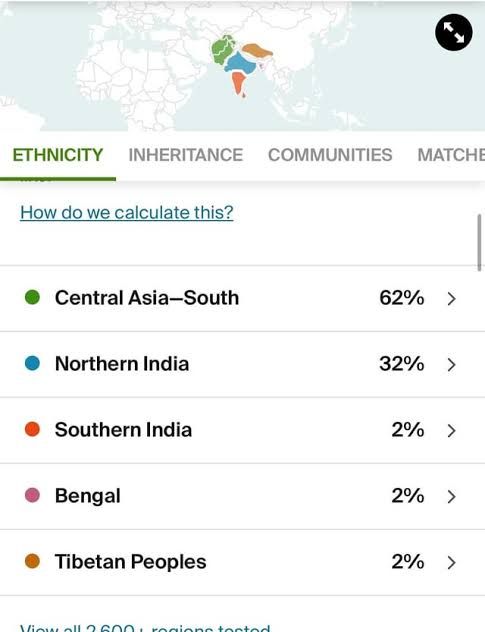This screenshot has height=632, width=485.
Task: Switch to the Communities tab
Action: pos(330,155)
